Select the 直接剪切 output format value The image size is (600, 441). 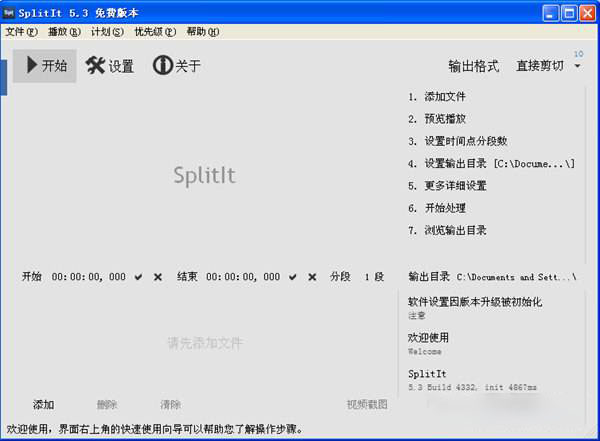[540, 66]
